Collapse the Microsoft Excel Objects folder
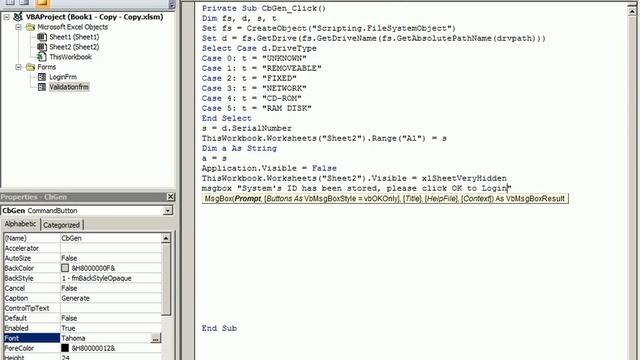640x360 pixels. [x=18, y=27]
